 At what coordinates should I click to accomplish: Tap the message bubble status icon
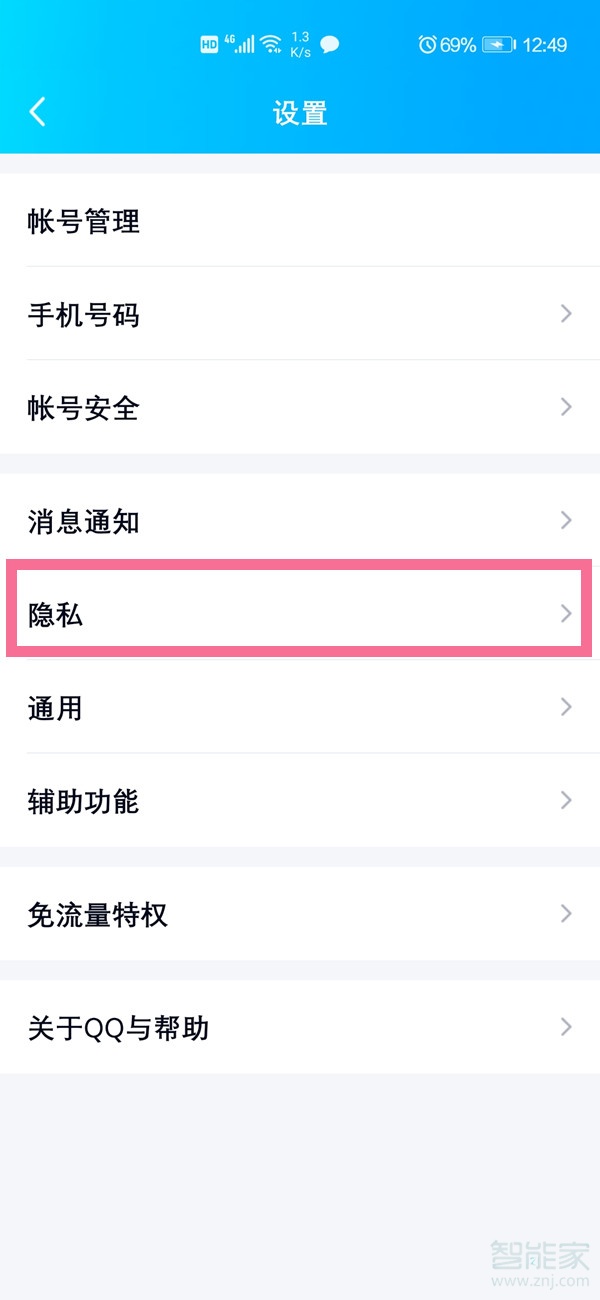pos(330,45)
